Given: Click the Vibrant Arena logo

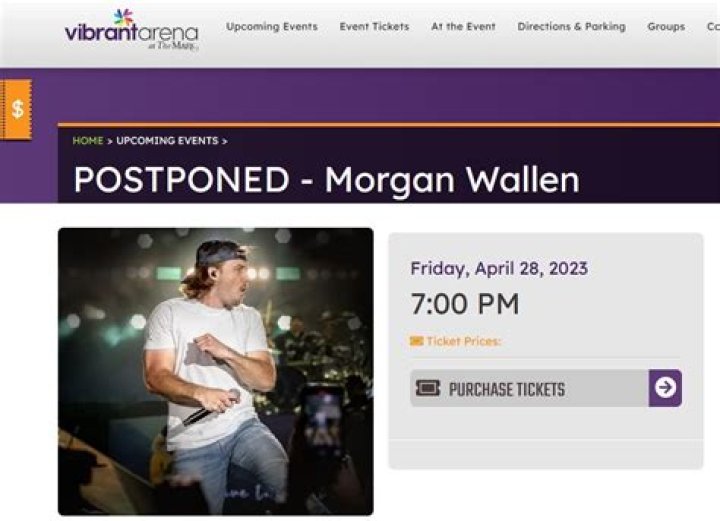Looking at the screenshot, I should tap(131, 30).
